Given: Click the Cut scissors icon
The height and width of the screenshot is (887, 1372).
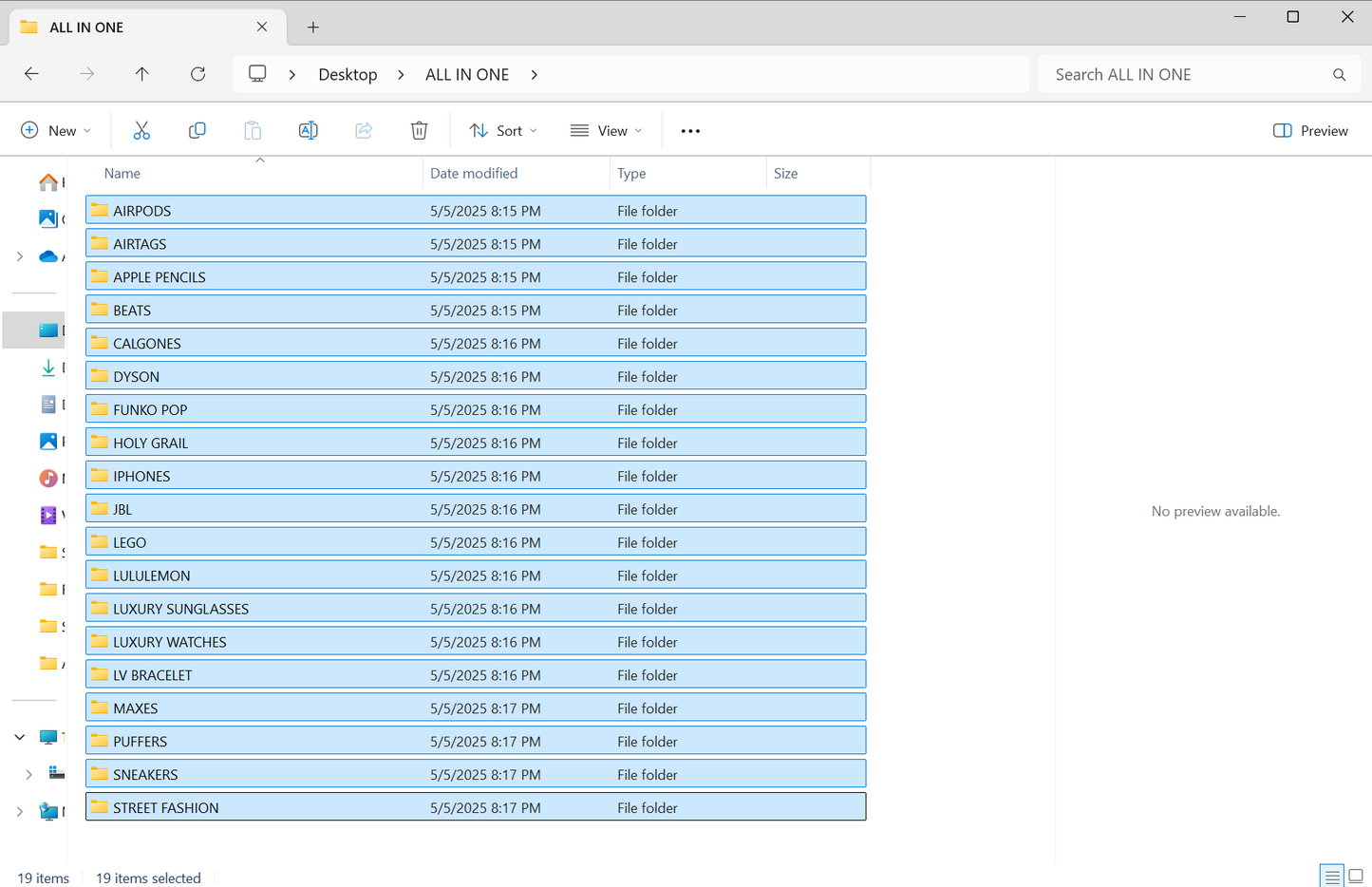Looking at the screenshot, I should click(141, 131).
